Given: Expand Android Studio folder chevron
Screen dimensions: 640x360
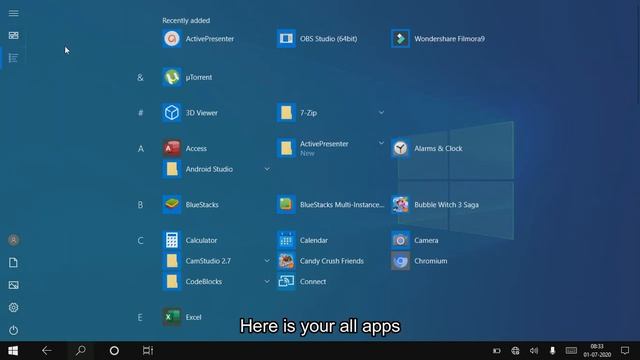Looking at the screenshot, I should pos(267,169).
